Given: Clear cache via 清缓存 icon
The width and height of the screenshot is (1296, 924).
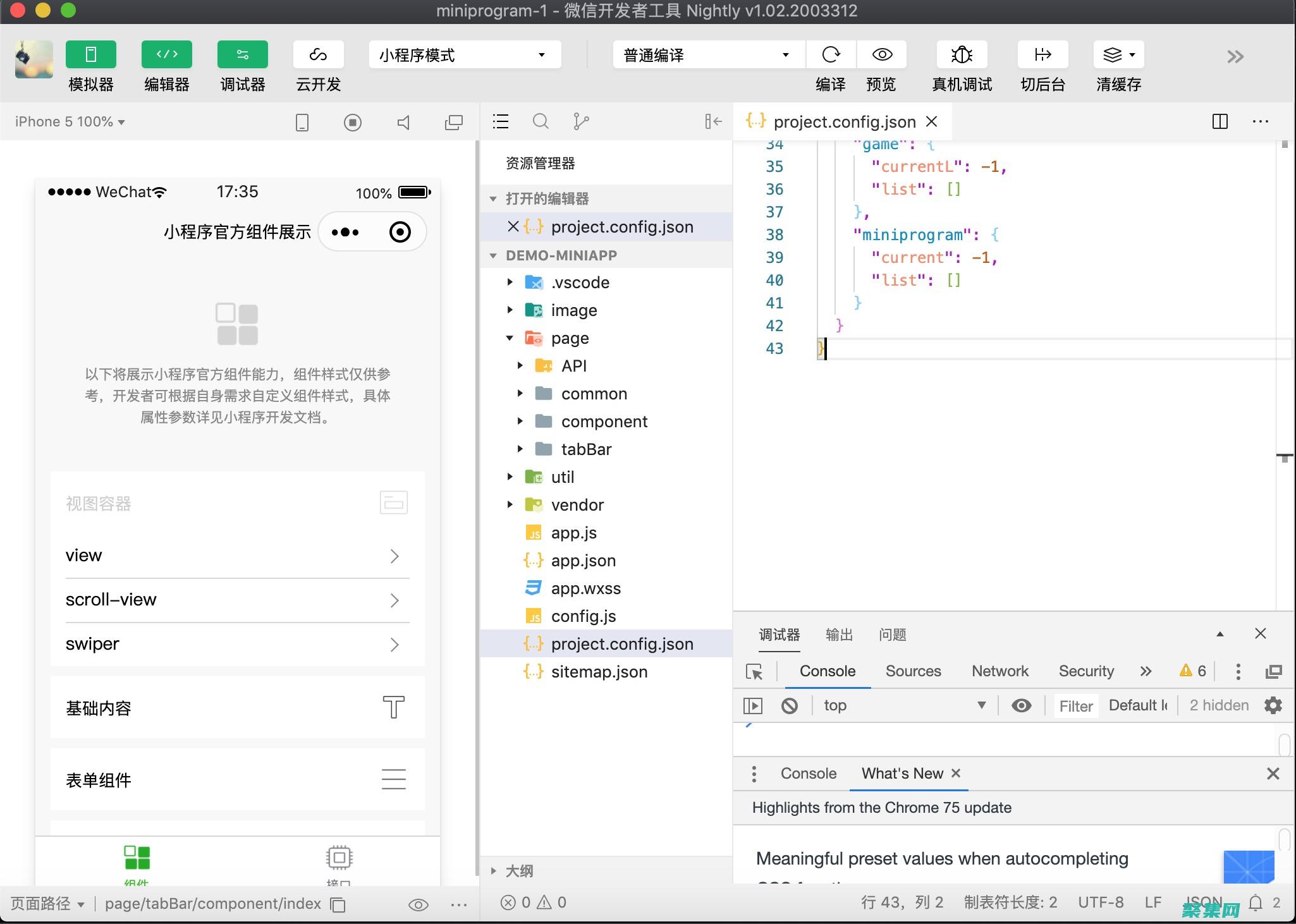Looking at the screenshot, I should click(1116, 54).
